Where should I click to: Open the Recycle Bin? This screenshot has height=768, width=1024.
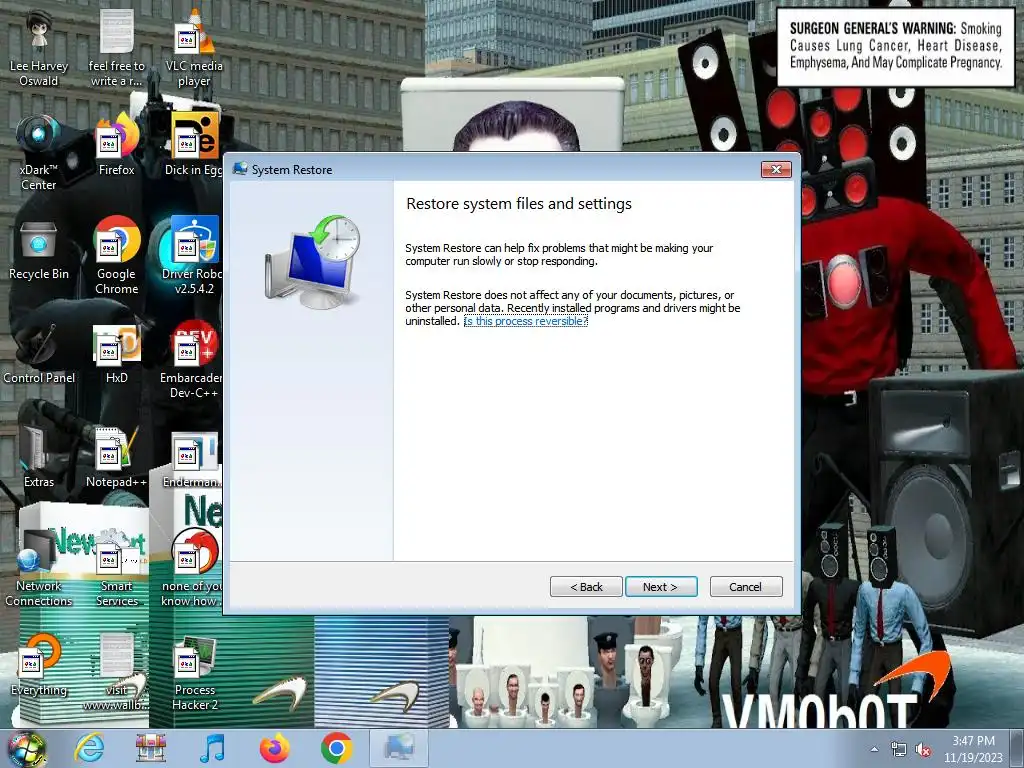tap(39, 250)
